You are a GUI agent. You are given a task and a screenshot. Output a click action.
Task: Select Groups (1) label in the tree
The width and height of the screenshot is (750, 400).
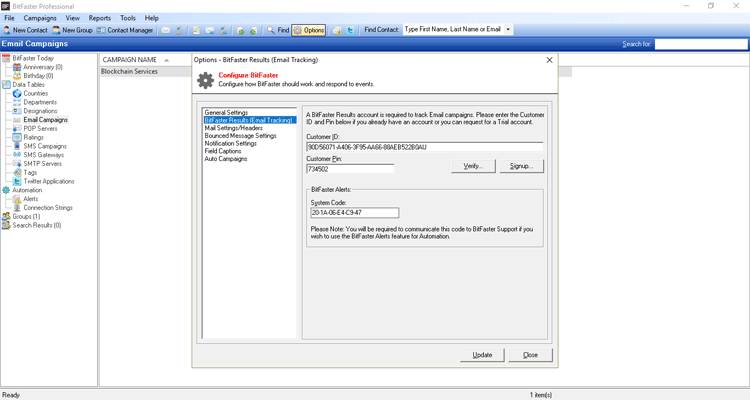click(26, 216)
